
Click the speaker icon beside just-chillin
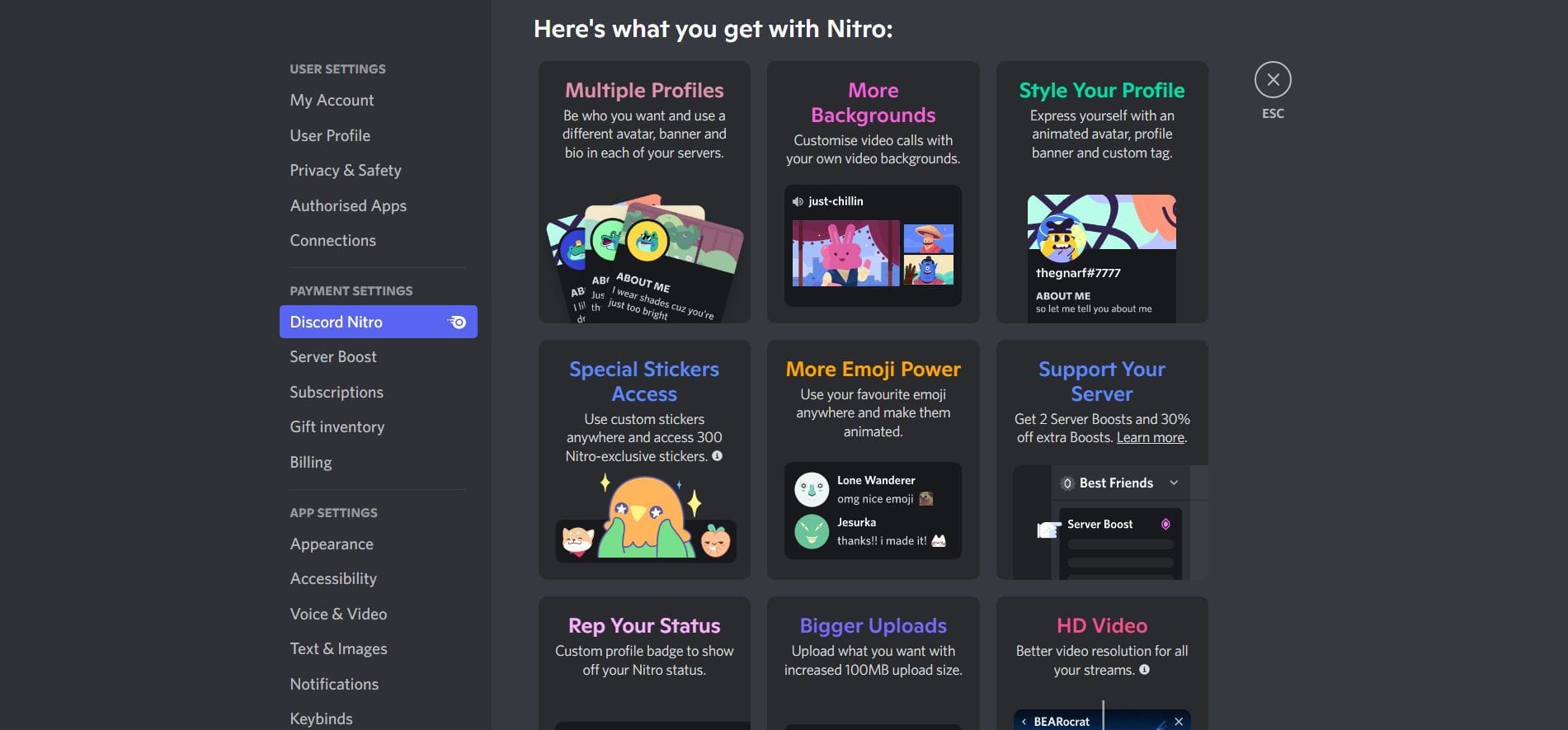798,201
